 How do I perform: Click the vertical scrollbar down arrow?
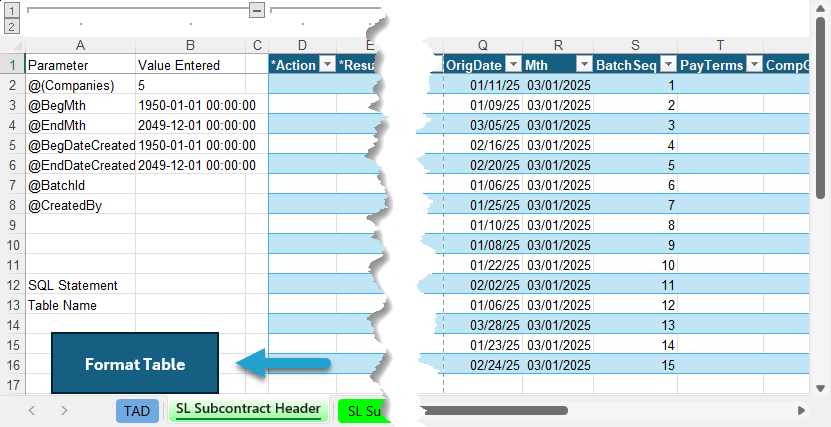(x=820, y=388)
